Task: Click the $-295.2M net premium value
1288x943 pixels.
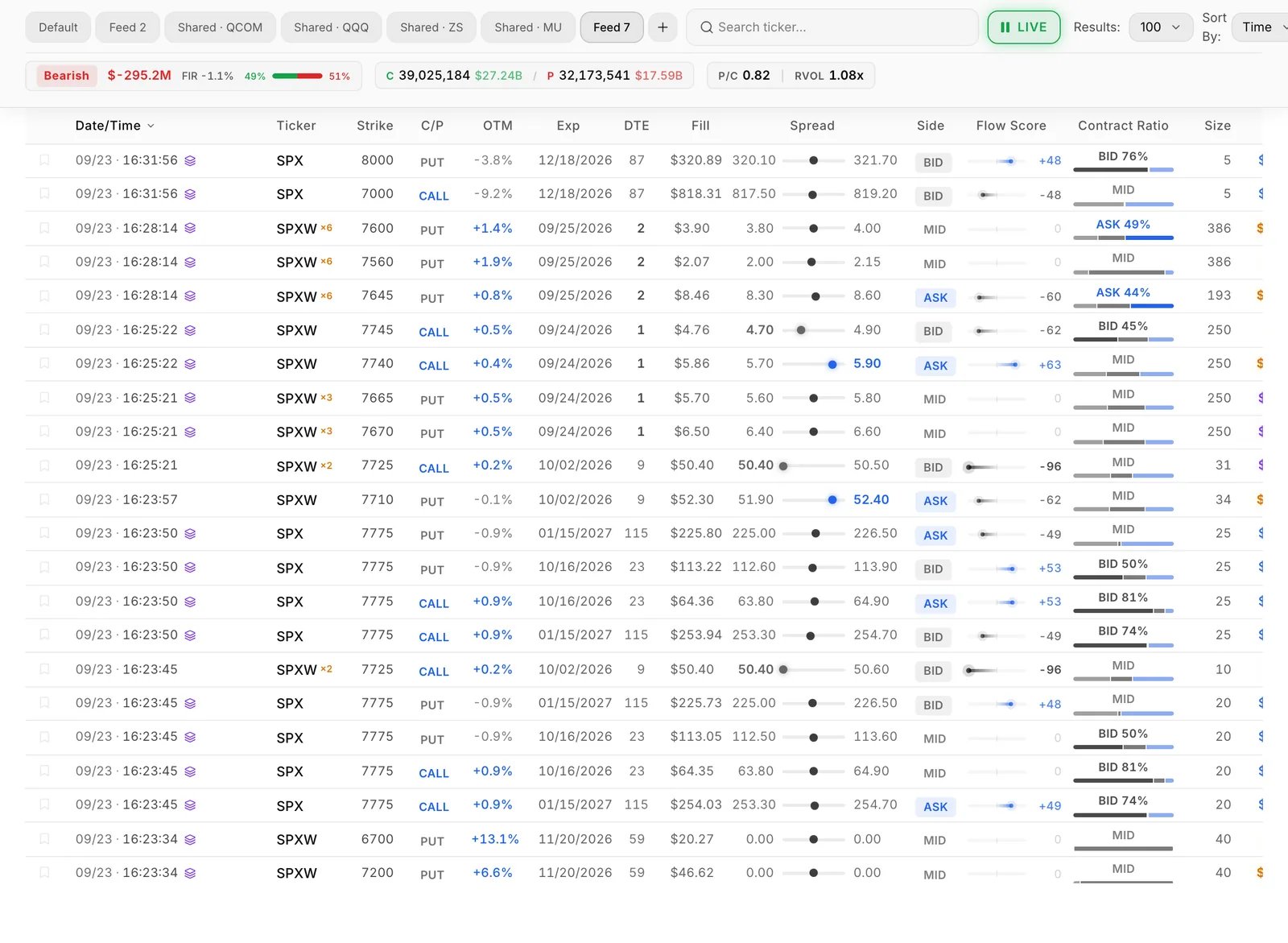Action: click(139, 75)
